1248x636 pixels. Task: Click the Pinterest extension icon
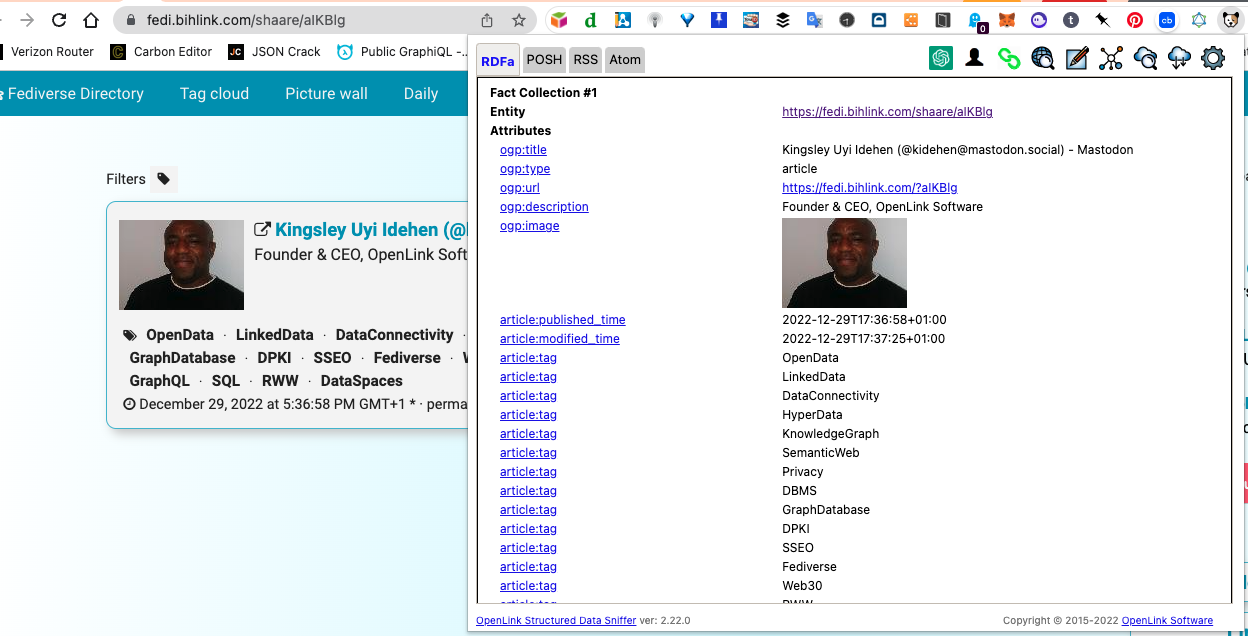click(1135, 20)
